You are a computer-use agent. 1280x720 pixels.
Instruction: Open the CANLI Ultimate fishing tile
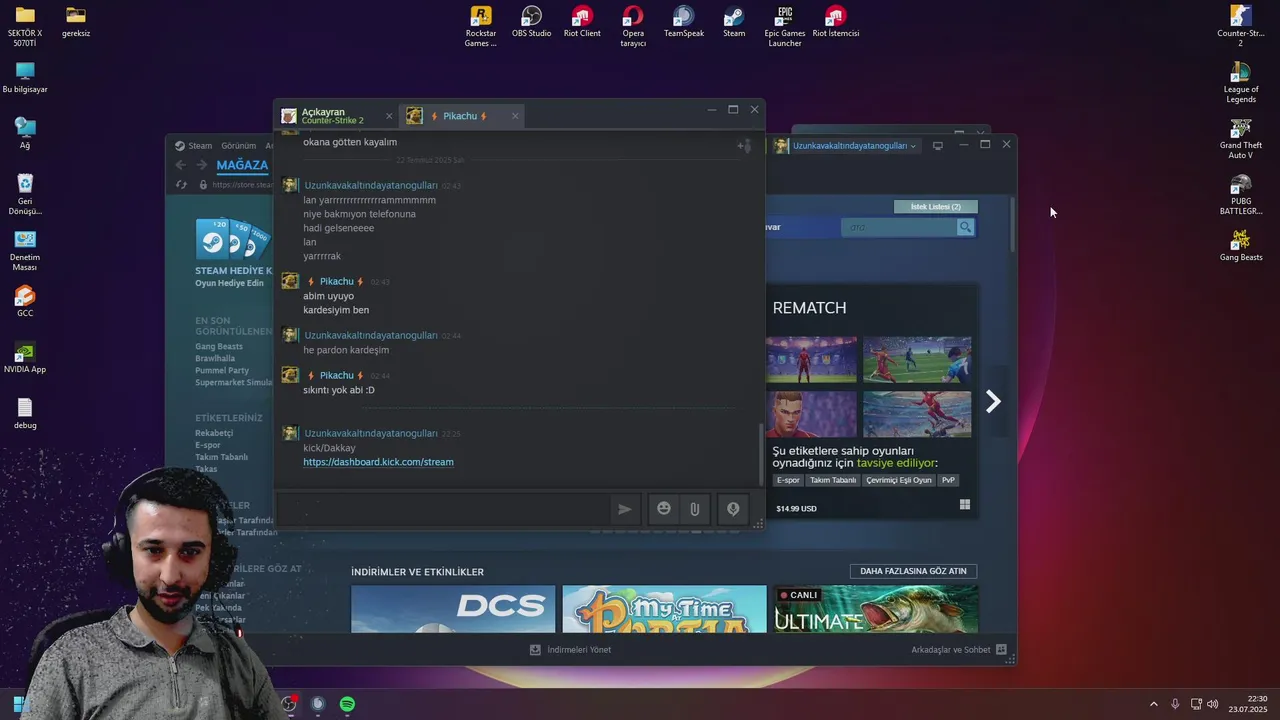tap(875, 609)
